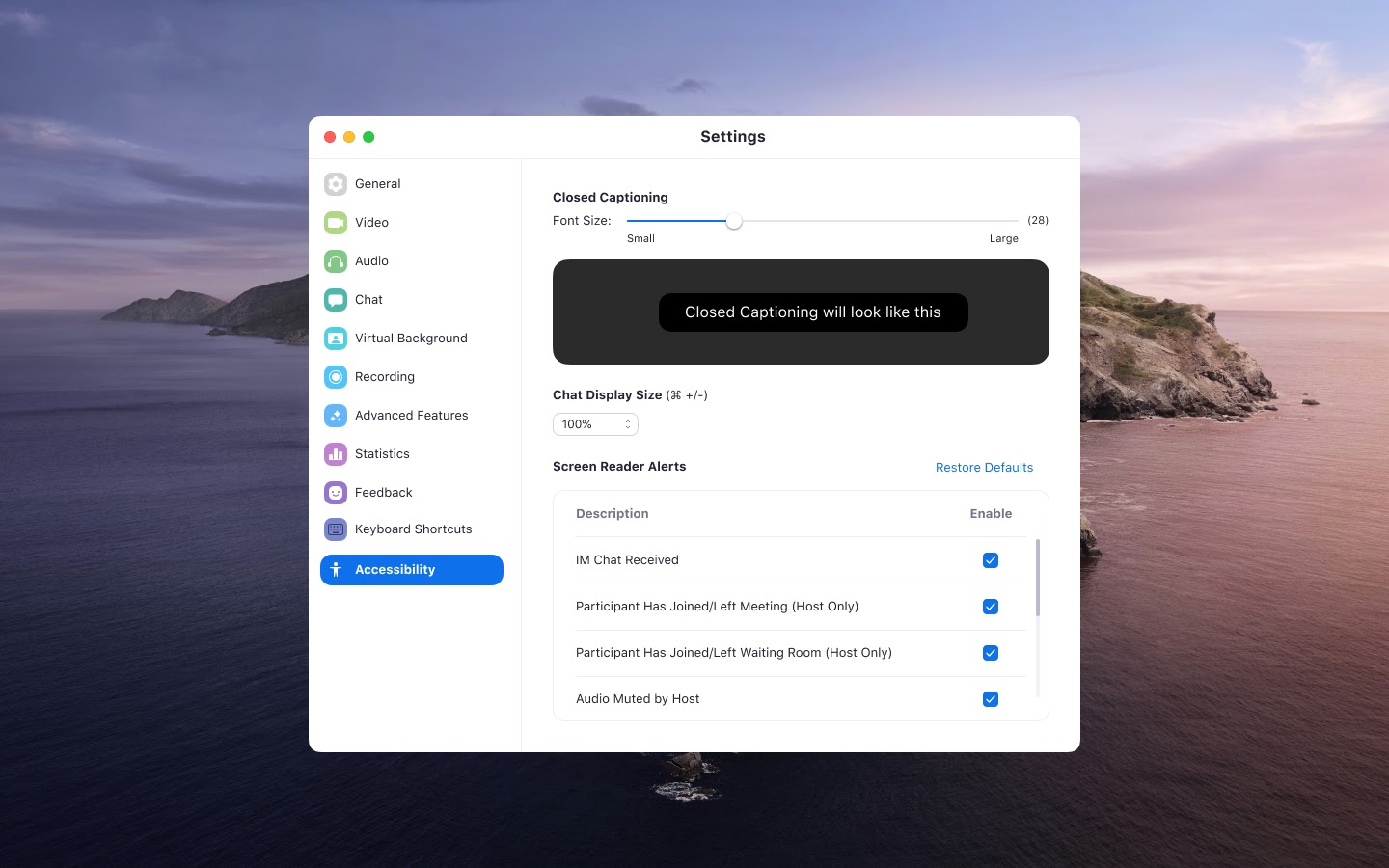Select the Accessibility tab in sidebar
This screenshot has width=1389, height=868.
(x=412, y=570)
